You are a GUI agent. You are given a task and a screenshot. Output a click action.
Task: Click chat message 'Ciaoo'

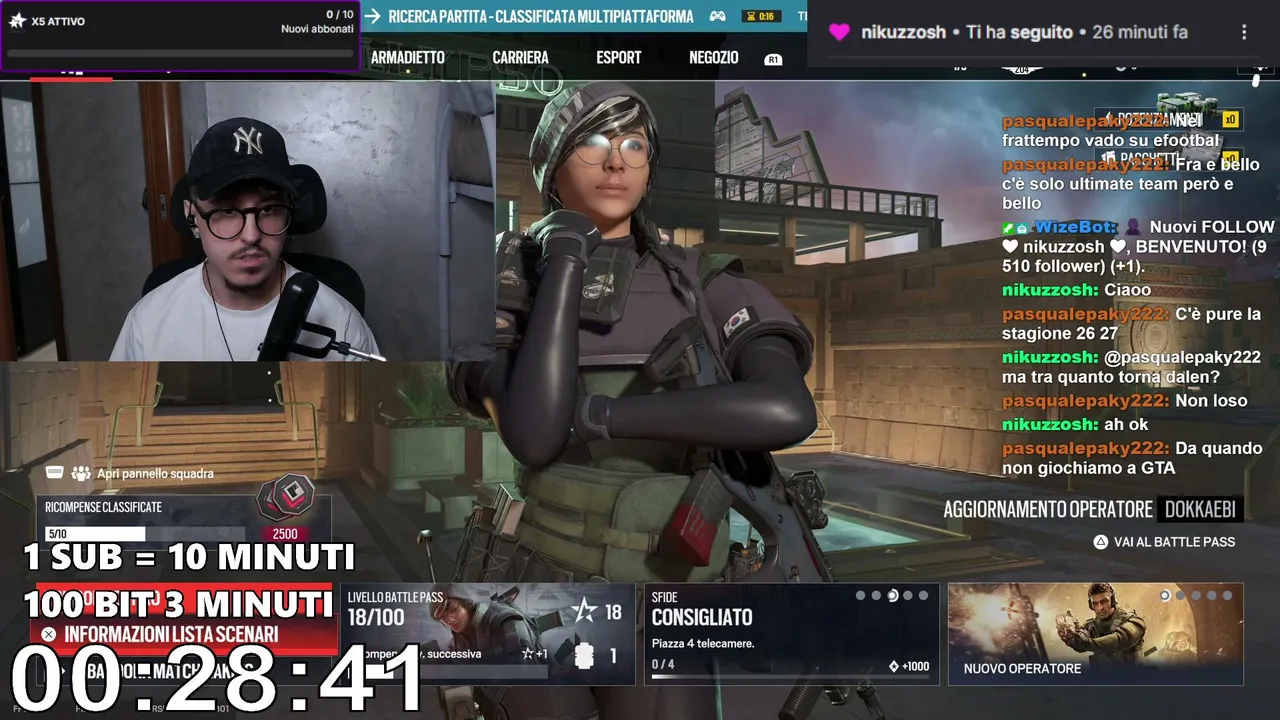click(x=1127, y=290)
